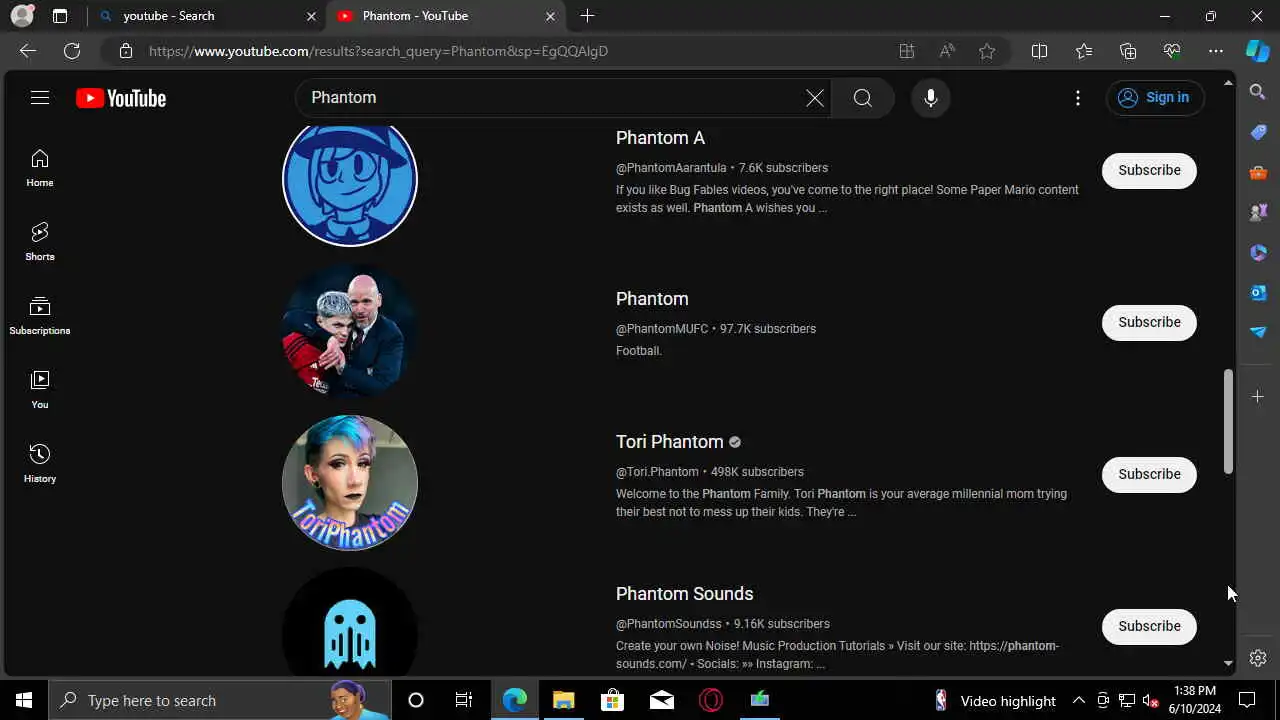Screen dimensions: 1280x720
Task: Open tab actions menu
Action: pyautogui.click(x=60, y=16)
